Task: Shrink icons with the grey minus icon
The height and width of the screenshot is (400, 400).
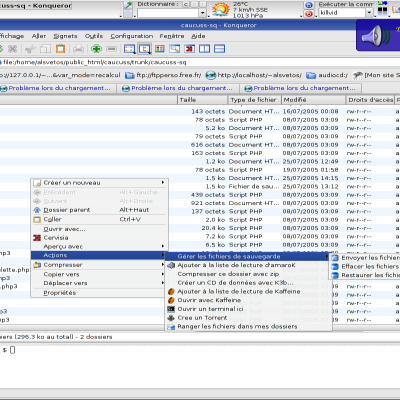Action: pyautogui.click(x=111, y=49)
